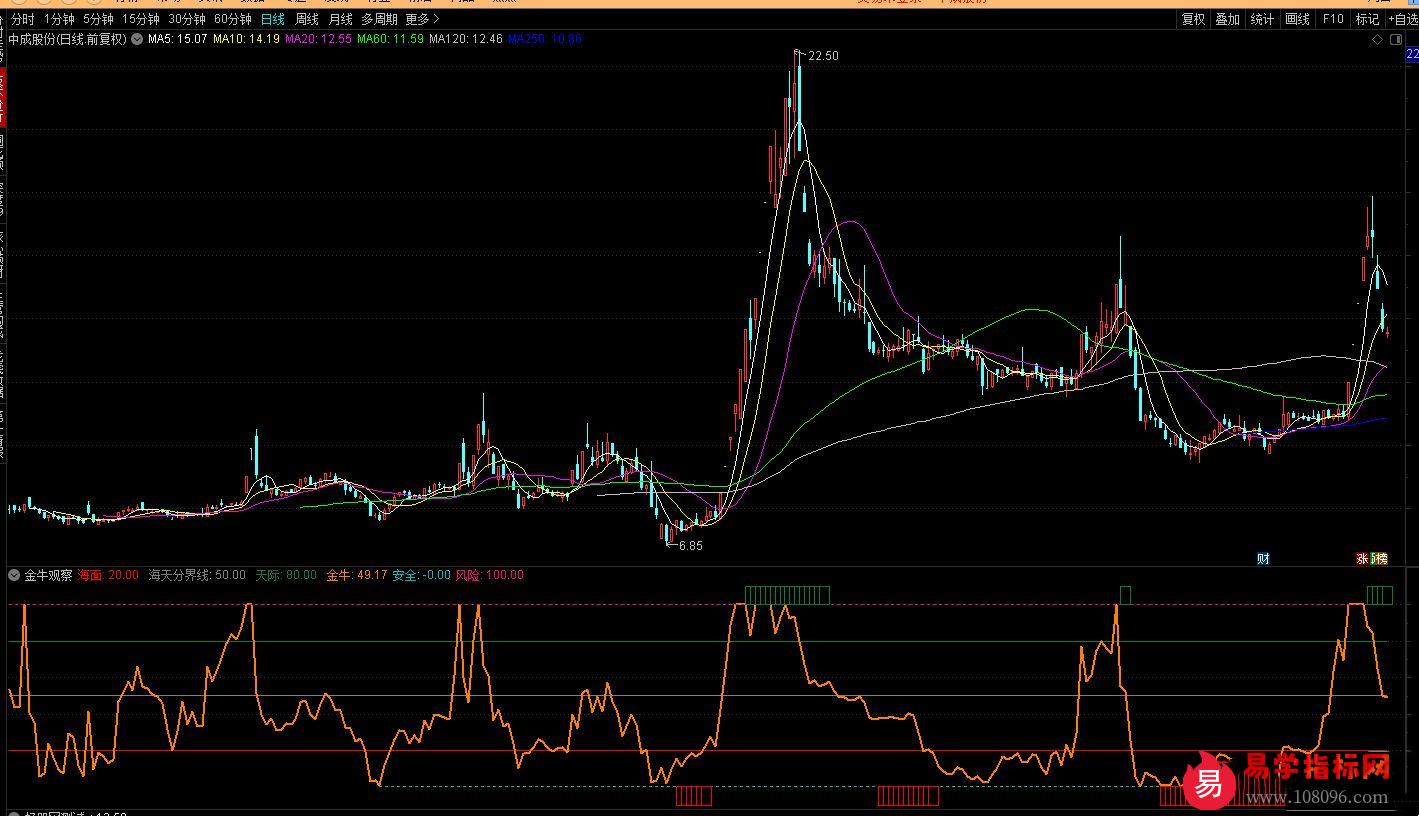The height and width of the screenshot is (816, 1419).
Task: Click the 安全: -0.00 value
Action: [x=421, y=575]
